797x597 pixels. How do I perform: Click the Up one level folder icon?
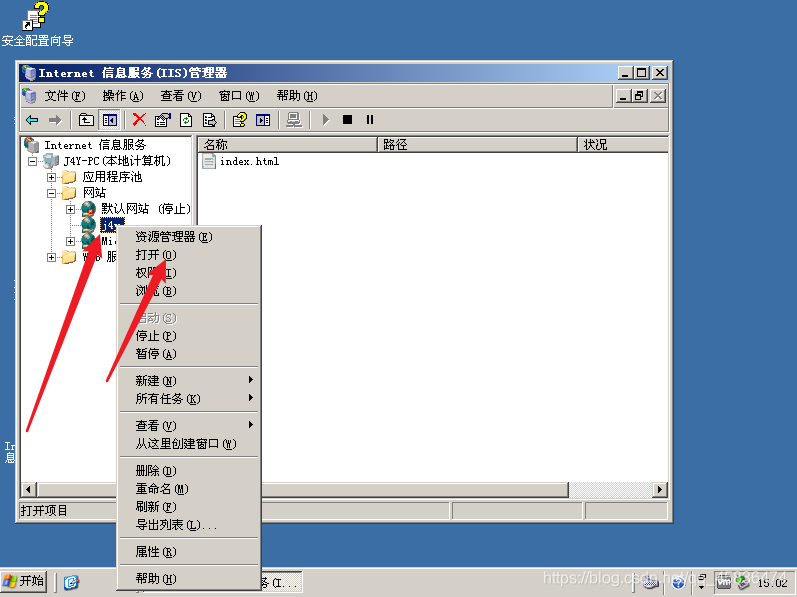pyautogui.click(x=86, y=120)
